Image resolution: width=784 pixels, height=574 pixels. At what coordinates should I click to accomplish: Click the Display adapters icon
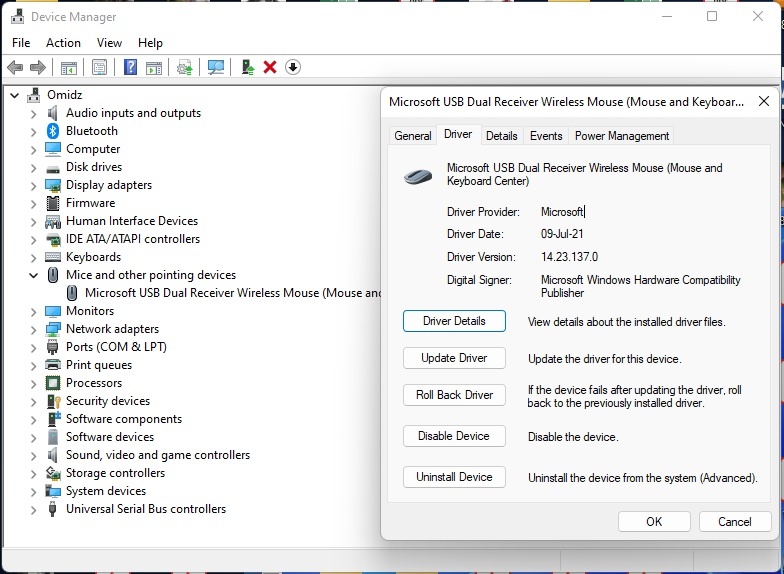pos(53,185)
